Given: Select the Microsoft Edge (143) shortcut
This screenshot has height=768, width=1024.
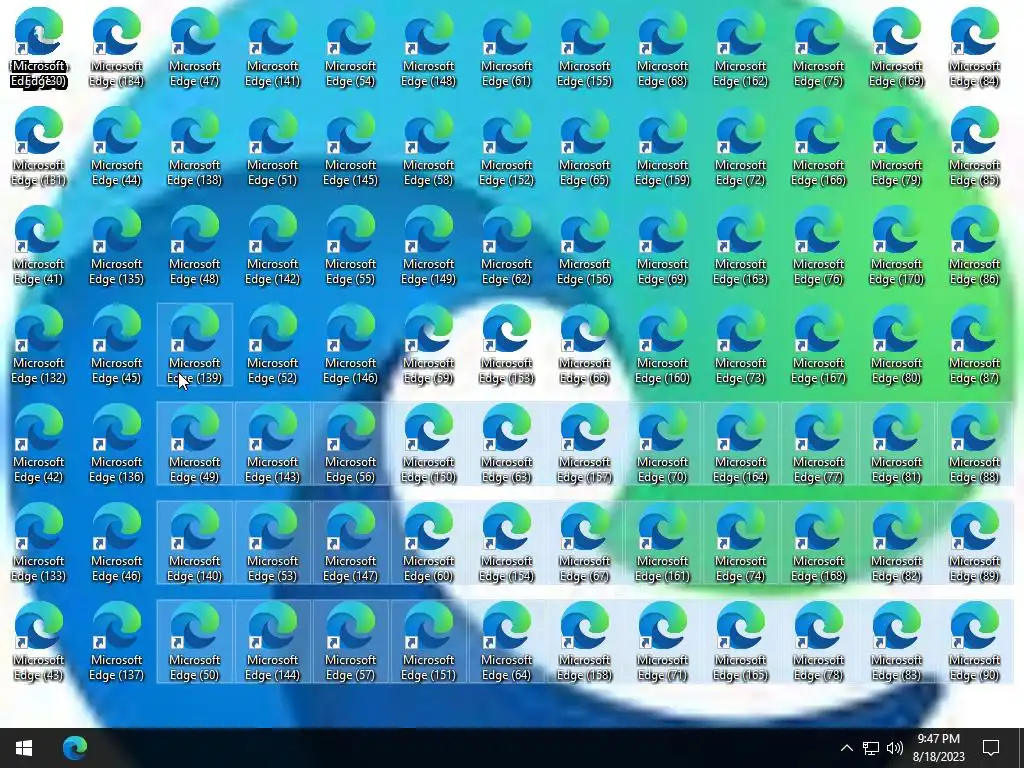Looking at the screenshot, I should click(272, 443).
